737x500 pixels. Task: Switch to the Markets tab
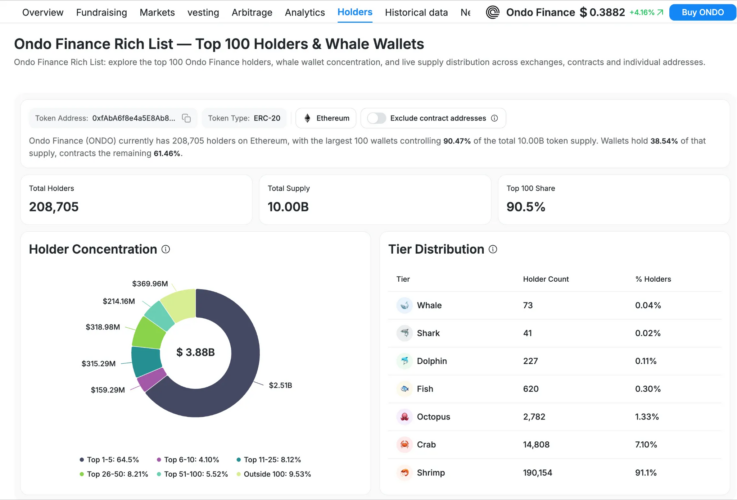(x=157, y=13)
